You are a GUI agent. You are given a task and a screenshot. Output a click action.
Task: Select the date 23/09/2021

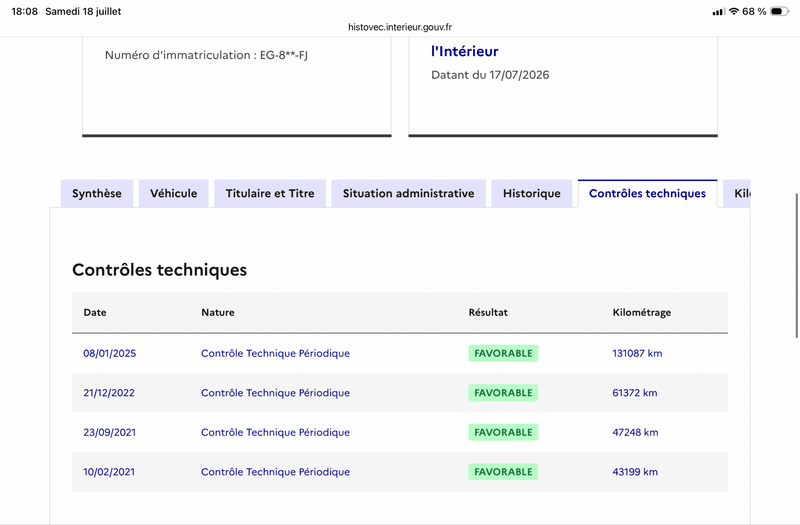coord(110,432)
